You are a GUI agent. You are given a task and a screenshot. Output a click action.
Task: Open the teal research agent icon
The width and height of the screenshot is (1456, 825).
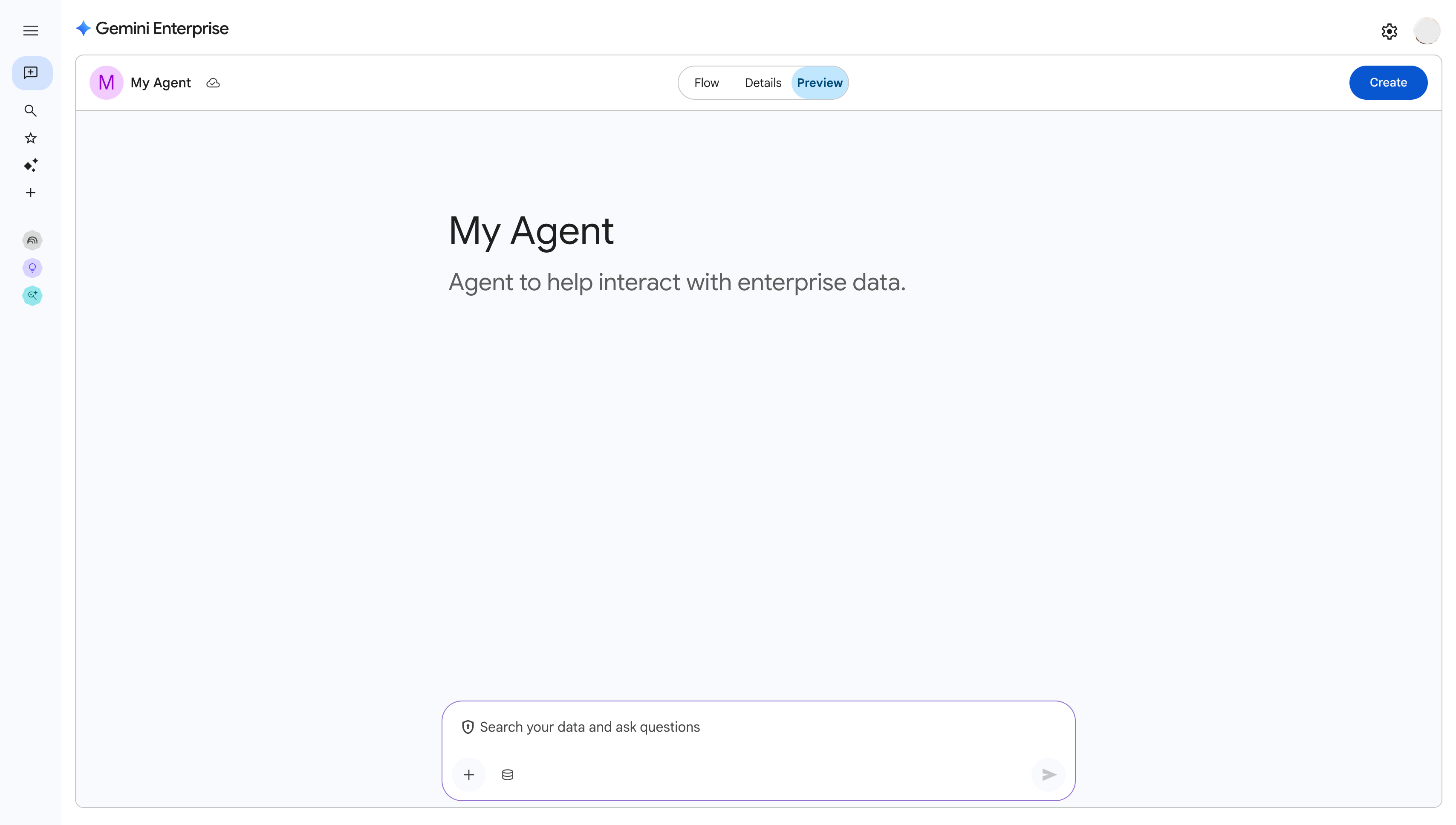click(x=32, y=295)
